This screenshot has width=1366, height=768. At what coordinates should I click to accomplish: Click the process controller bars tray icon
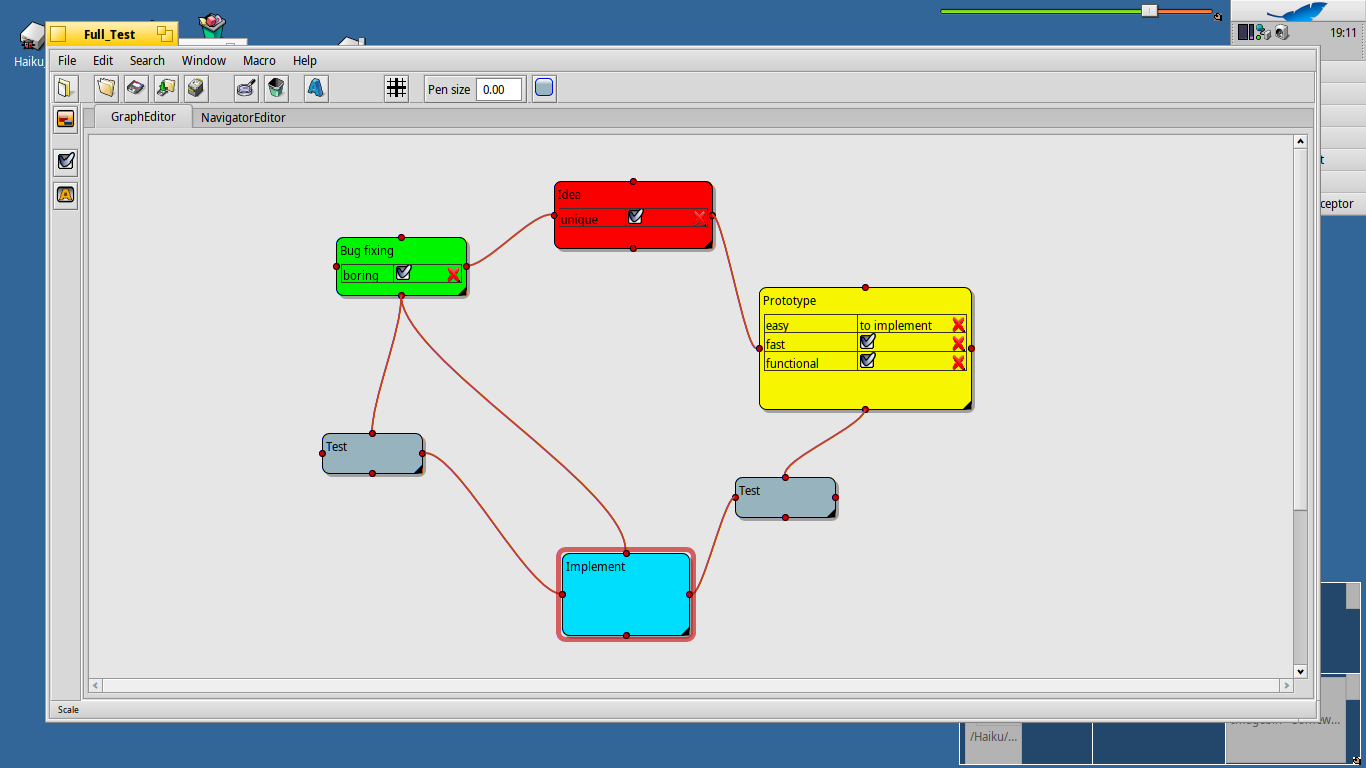[1245, 33]
